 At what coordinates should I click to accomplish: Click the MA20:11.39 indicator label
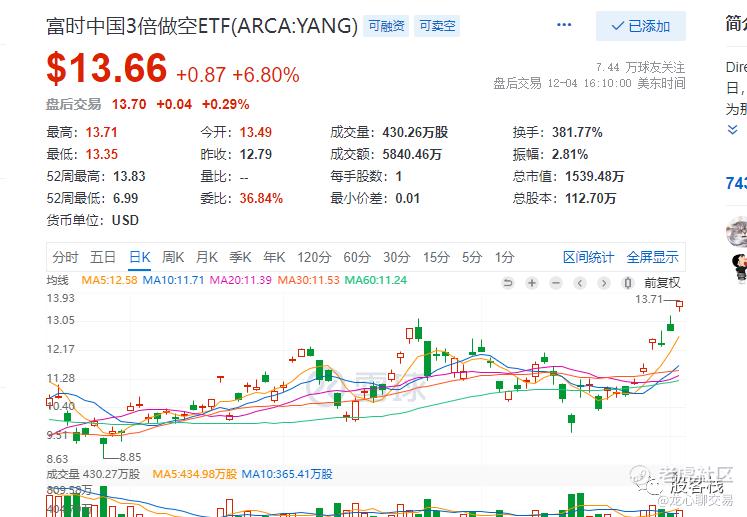coord(241,280)
